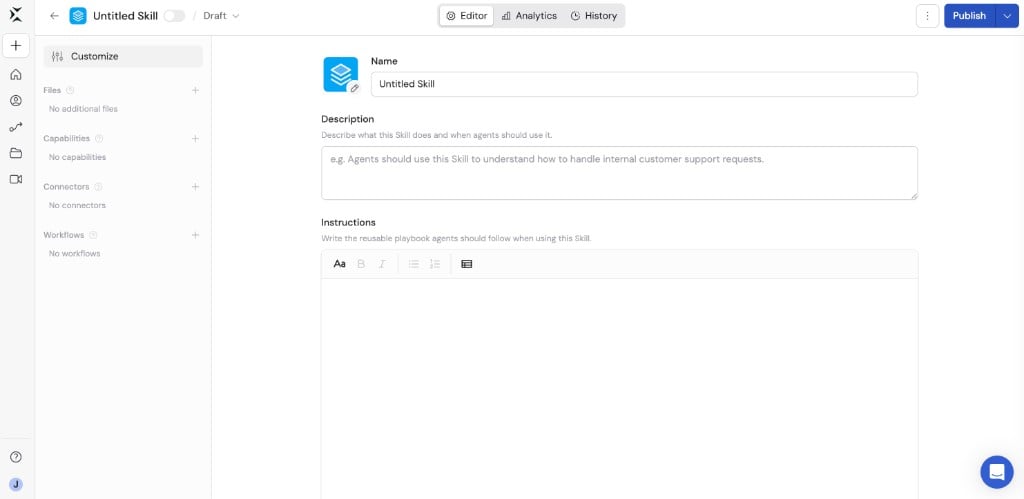Viewport: 1024px width, 499px height.
Task: Open the three-dot more options menu
Action: (927, 16)
